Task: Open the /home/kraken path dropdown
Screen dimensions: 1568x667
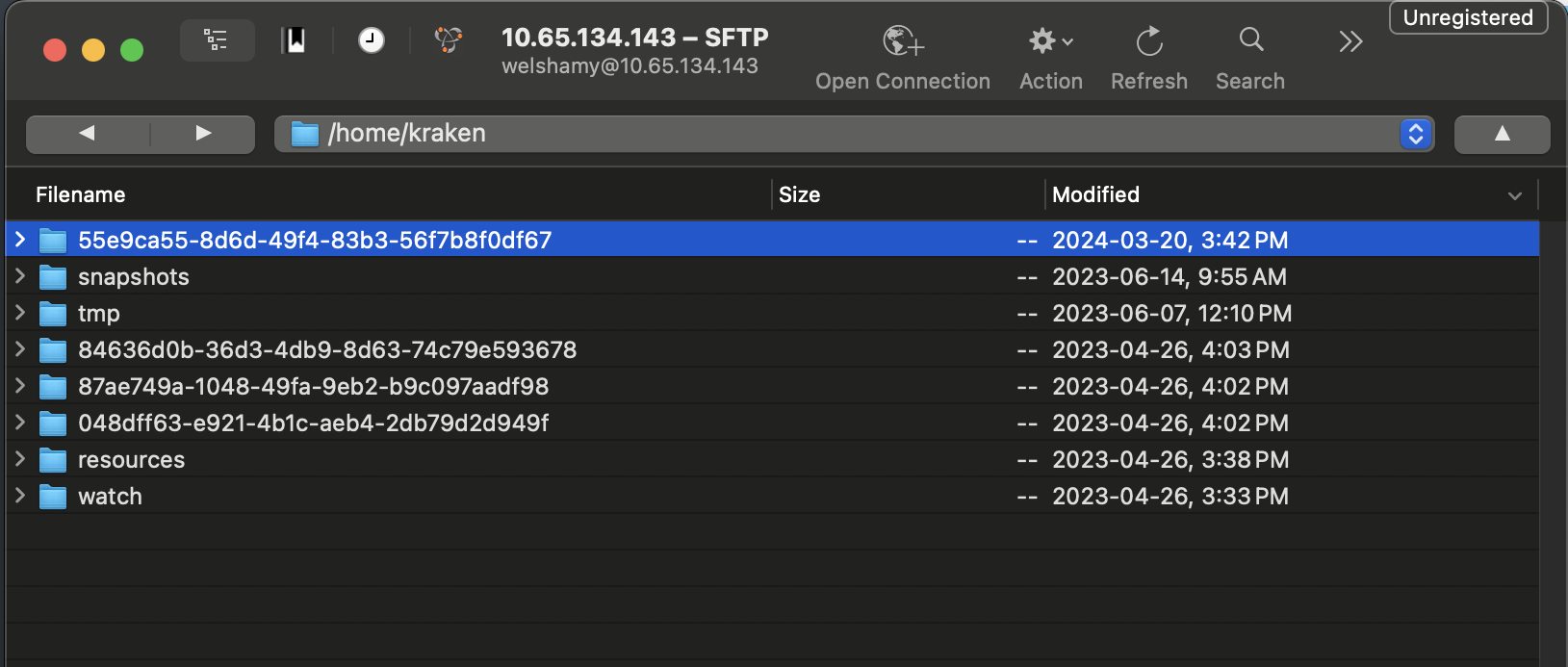Action: (1415, 134)
